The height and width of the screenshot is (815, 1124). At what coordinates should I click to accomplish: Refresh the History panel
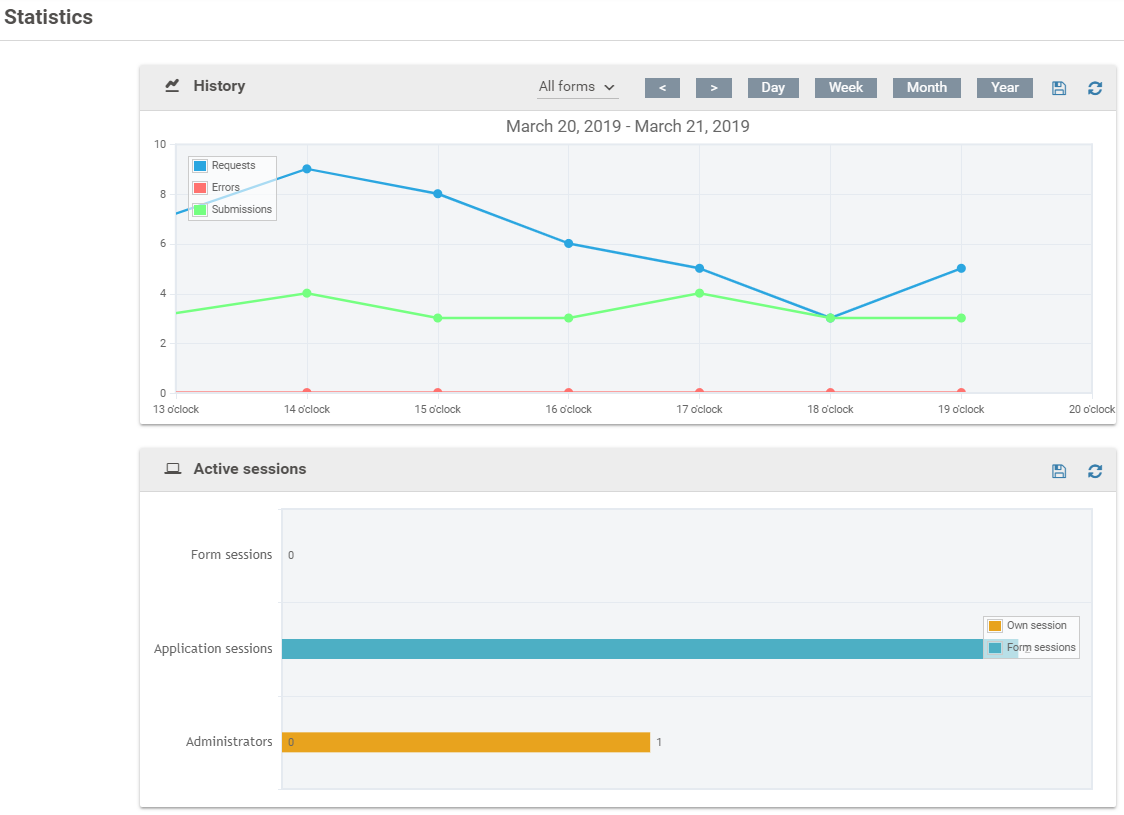1095,88
